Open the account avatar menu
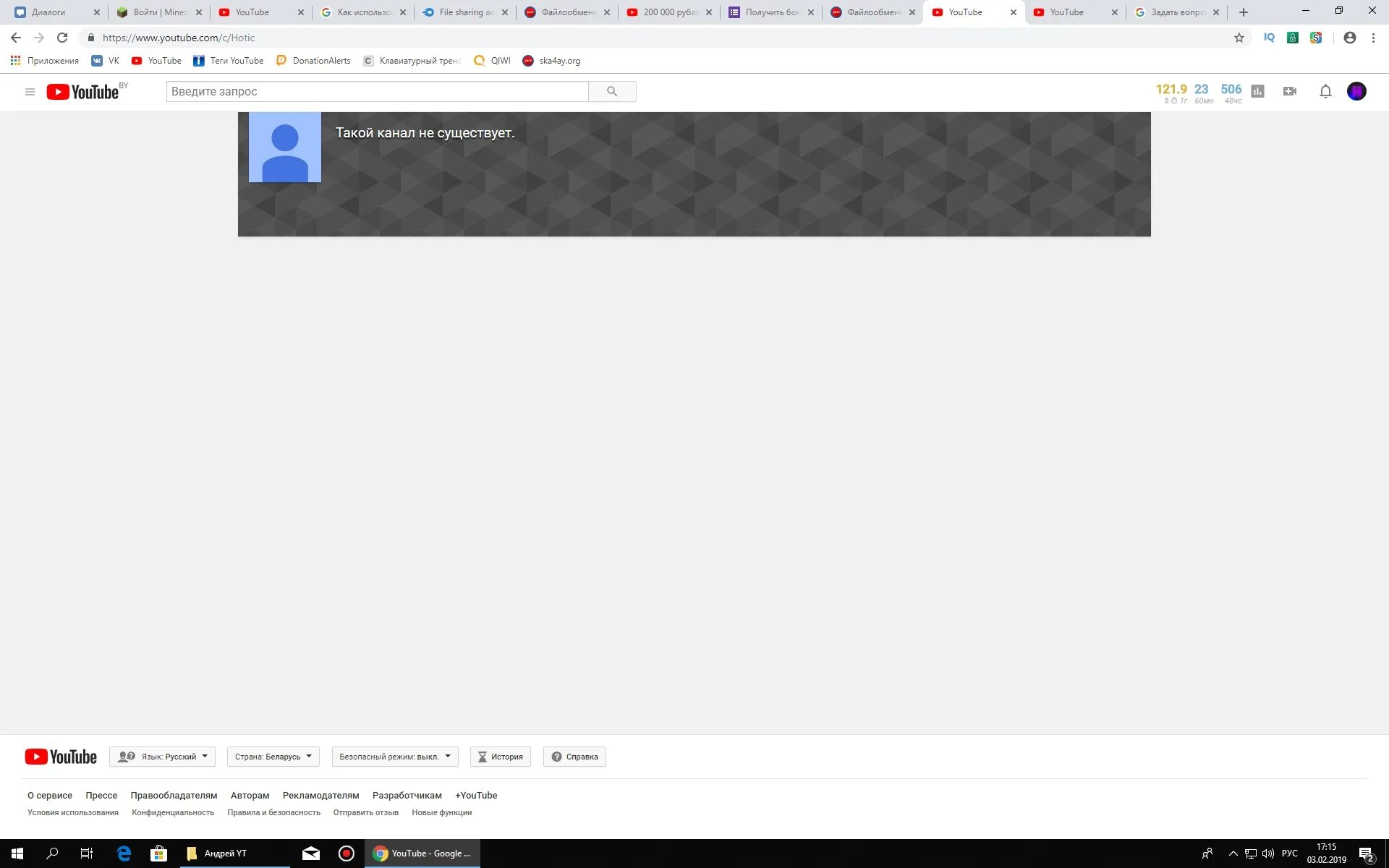1389x868 pixels. [x=1356, y=92]
